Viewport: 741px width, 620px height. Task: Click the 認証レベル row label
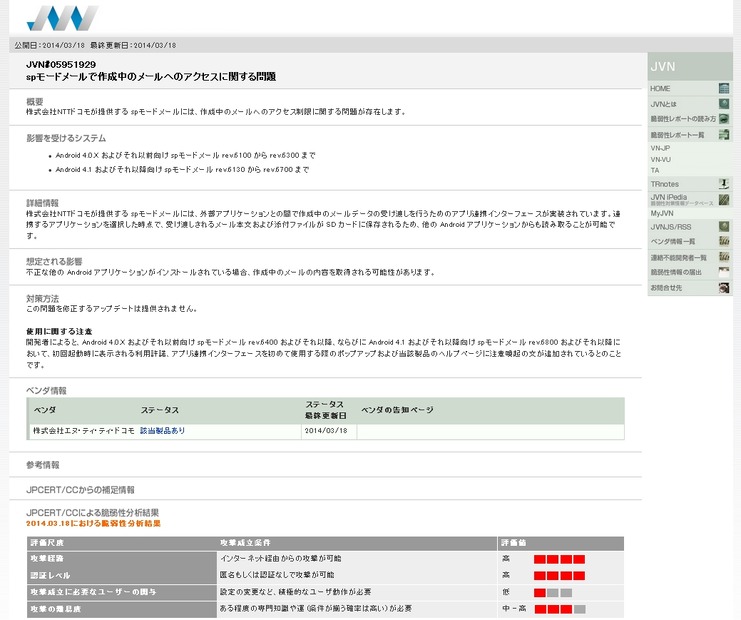point(50,575)
